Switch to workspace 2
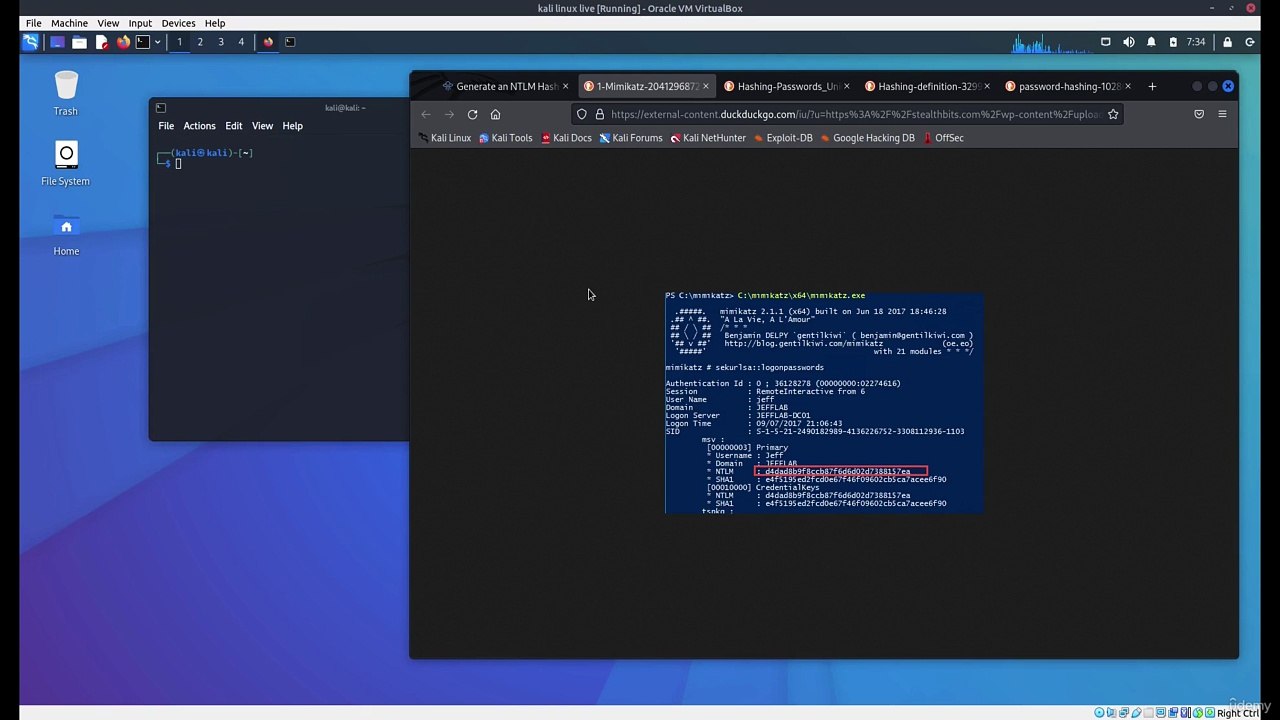The image size is (1280, 720). [200, 42]
